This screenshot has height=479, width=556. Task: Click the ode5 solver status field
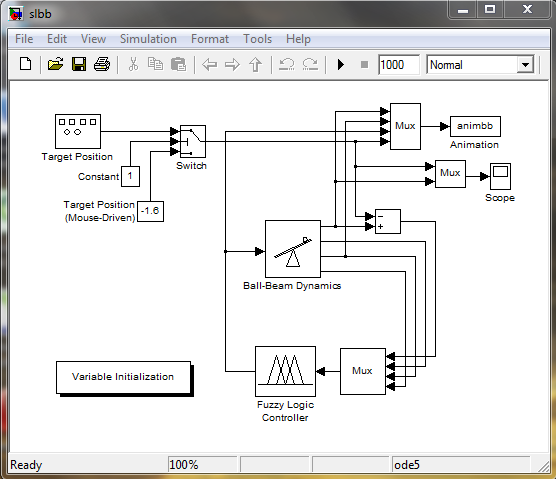pyautogui.click(x=461, y=464)
